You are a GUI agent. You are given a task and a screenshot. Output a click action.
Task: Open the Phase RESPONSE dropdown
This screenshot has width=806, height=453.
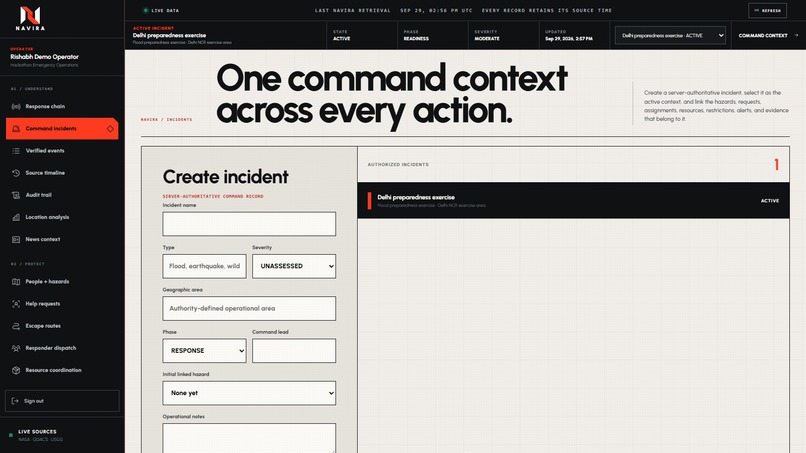(204, 351)
